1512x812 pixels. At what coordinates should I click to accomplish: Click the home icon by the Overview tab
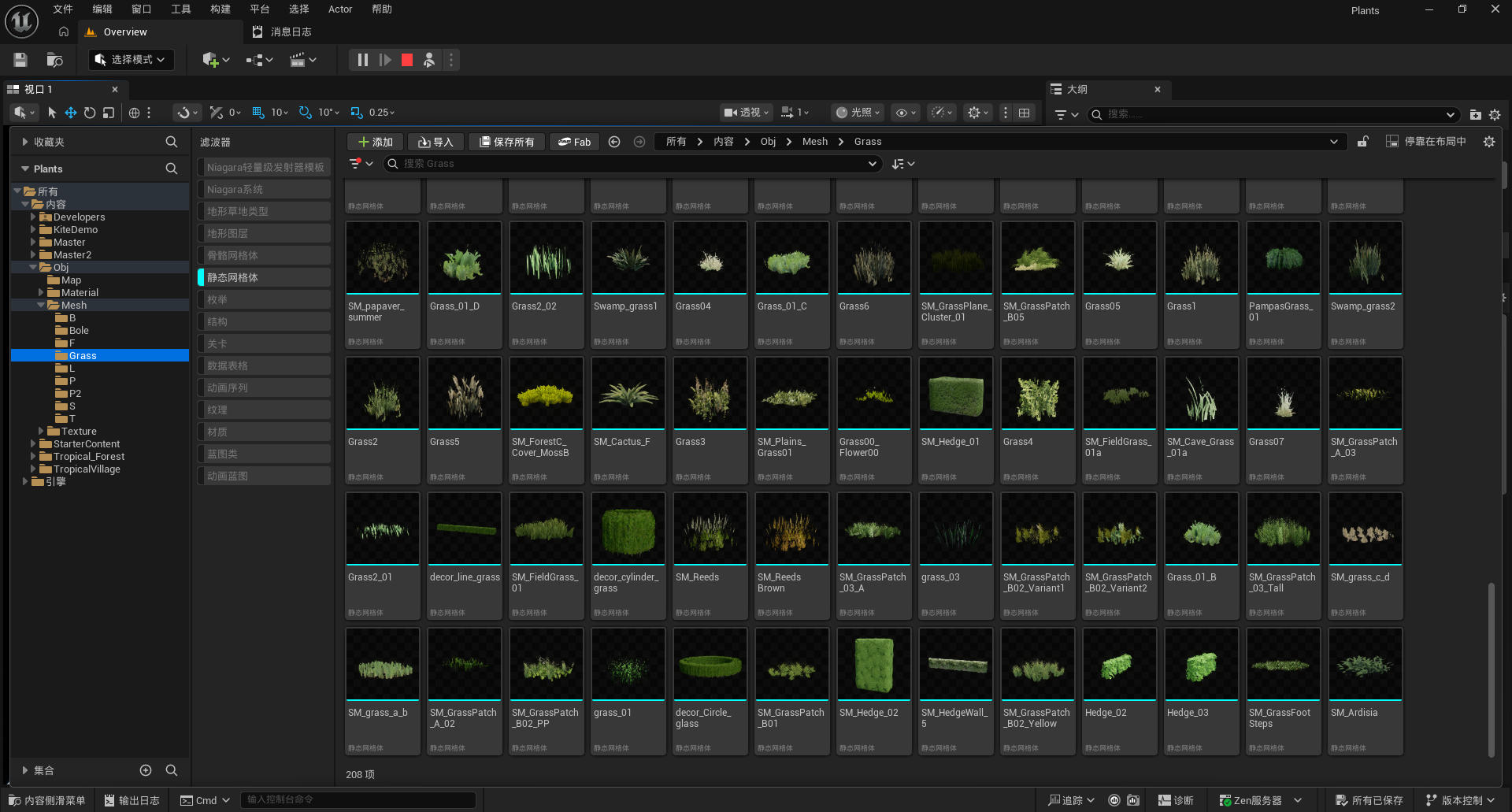click(64, 32)
